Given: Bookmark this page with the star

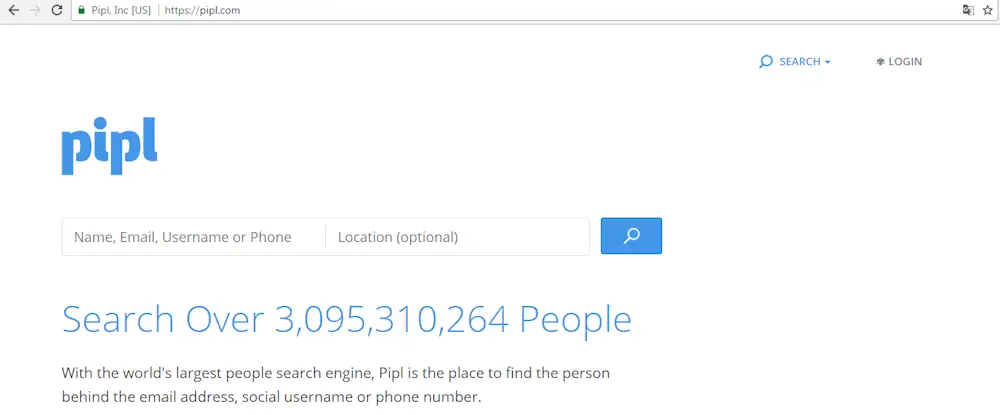Looking at the screenshot, I should point(987,10).
